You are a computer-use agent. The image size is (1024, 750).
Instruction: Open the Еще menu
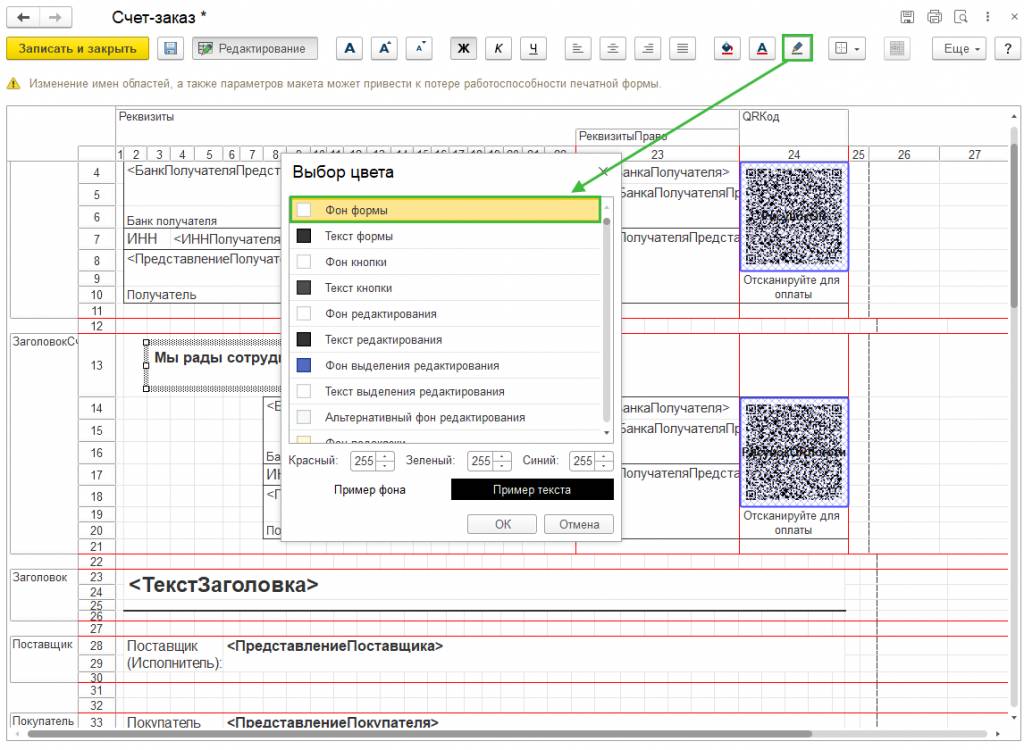coord(959,48)
